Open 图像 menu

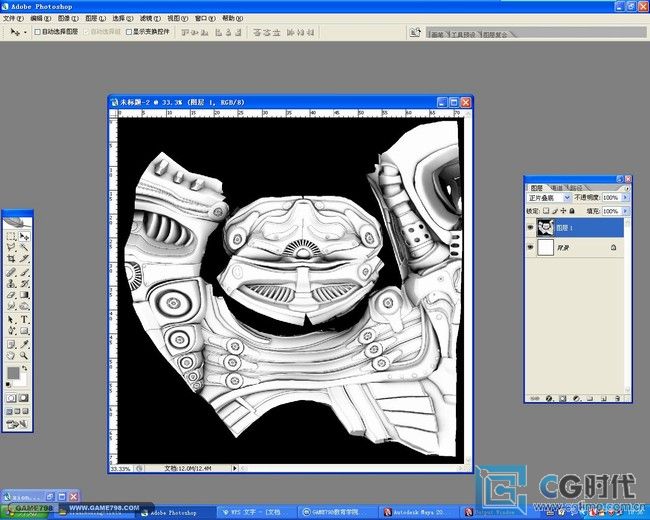click(68, 18)
